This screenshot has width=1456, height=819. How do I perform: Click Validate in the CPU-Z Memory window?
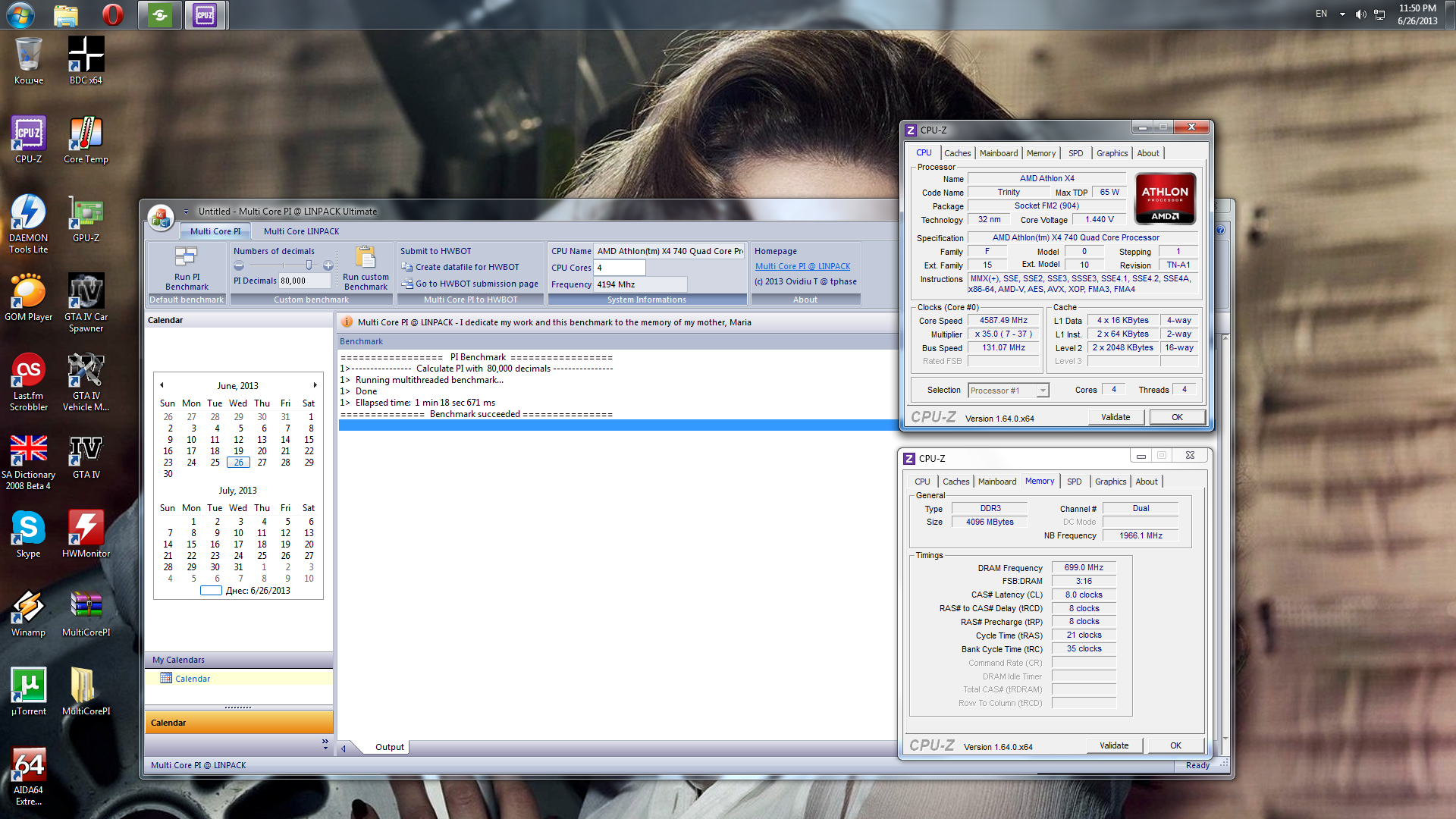(x=1113, y=745)
